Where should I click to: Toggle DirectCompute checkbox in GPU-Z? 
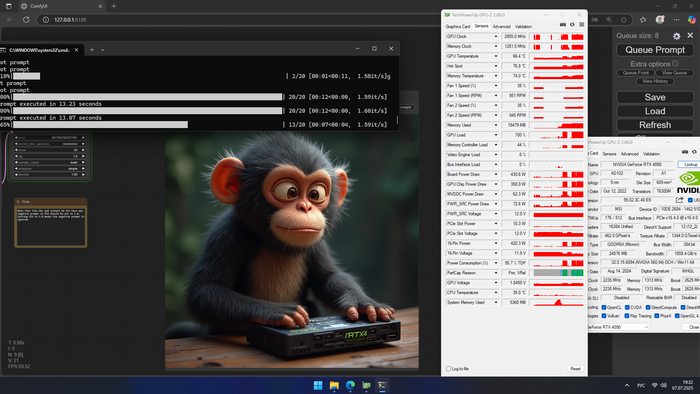(648, 307)
